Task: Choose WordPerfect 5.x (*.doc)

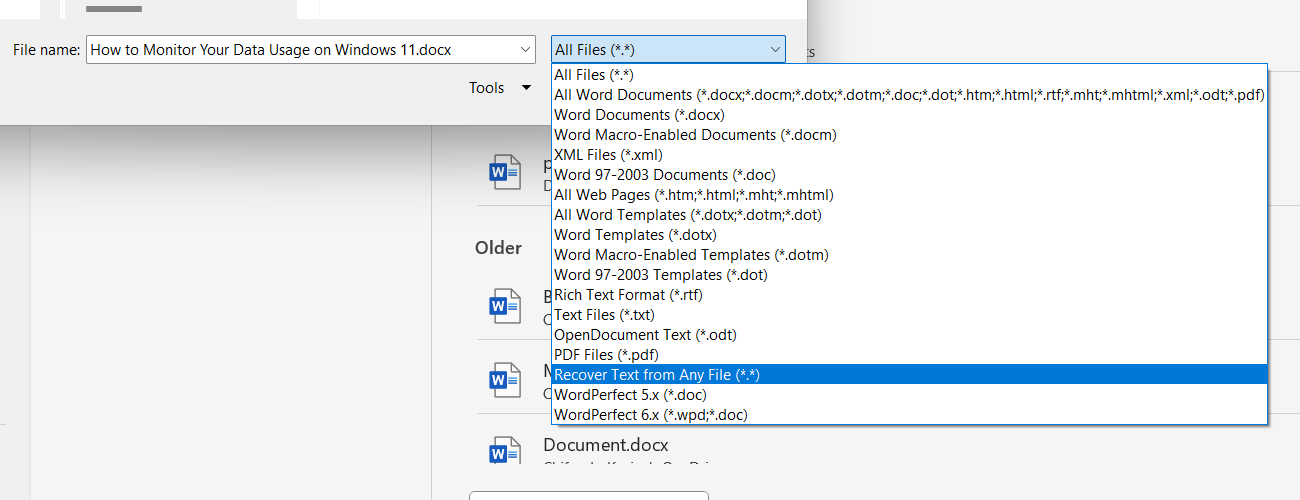Action: [x=909, y=395]
